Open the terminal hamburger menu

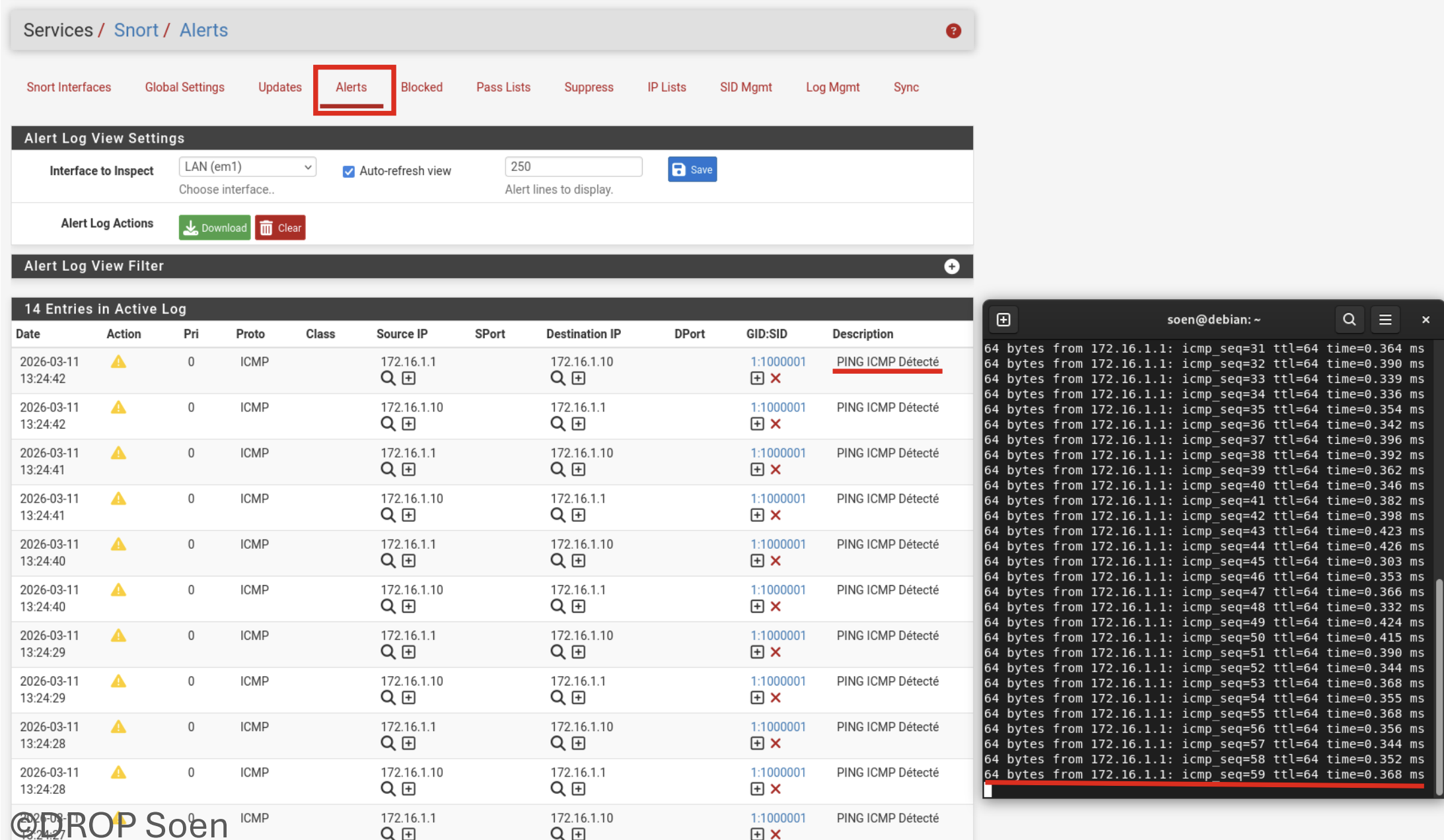pyautogui.click(x=1385, y=320)
